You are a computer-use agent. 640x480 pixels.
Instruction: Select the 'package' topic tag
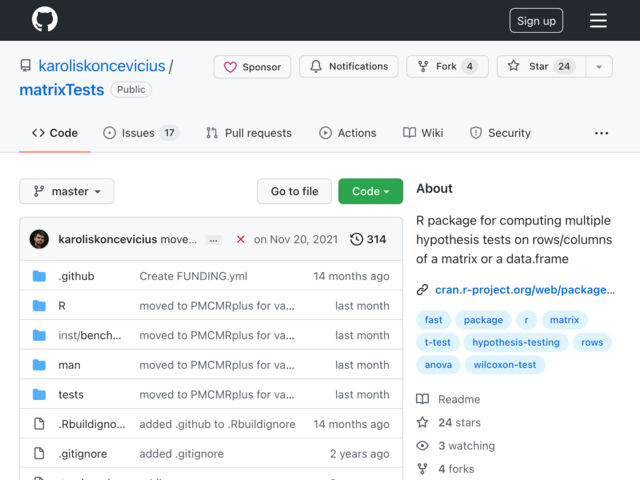point(483,320)
